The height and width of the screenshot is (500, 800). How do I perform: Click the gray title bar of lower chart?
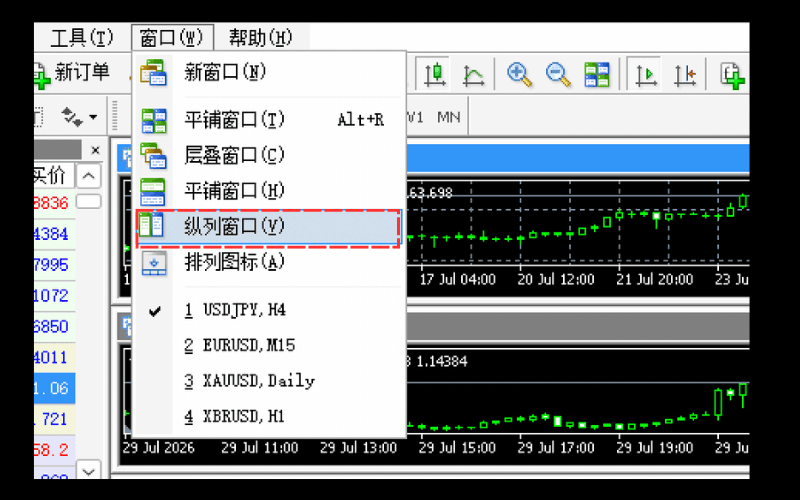coord(578,327)
